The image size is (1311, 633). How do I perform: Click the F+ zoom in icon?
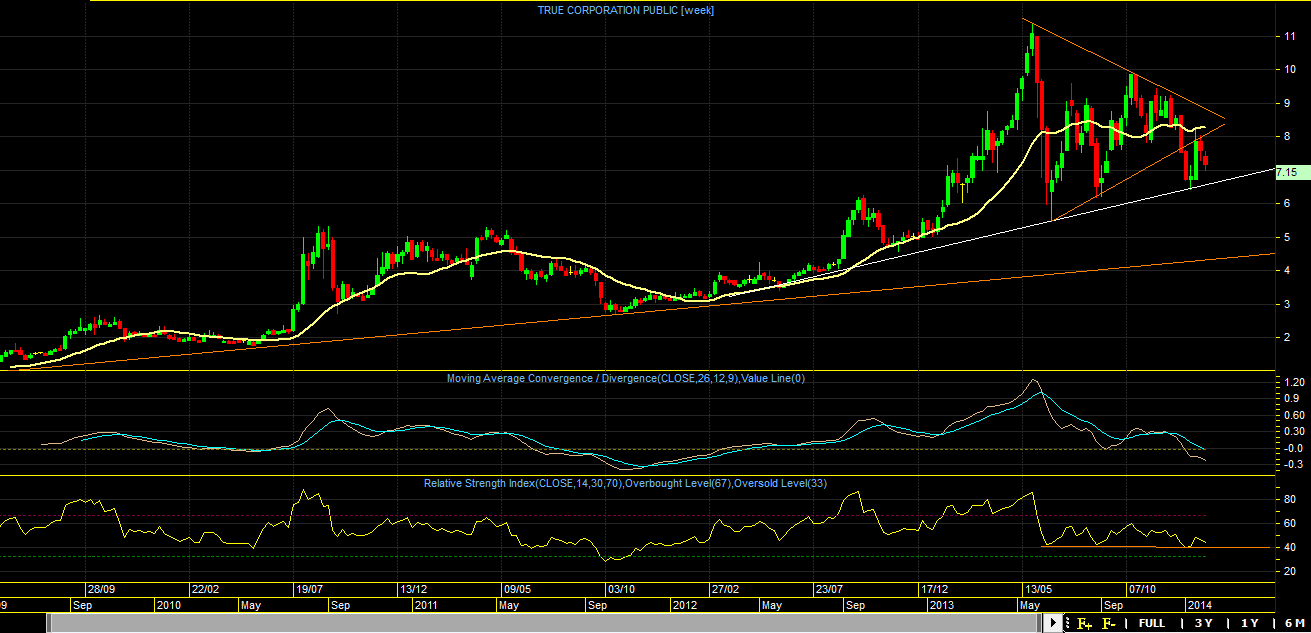(1084, 623)
